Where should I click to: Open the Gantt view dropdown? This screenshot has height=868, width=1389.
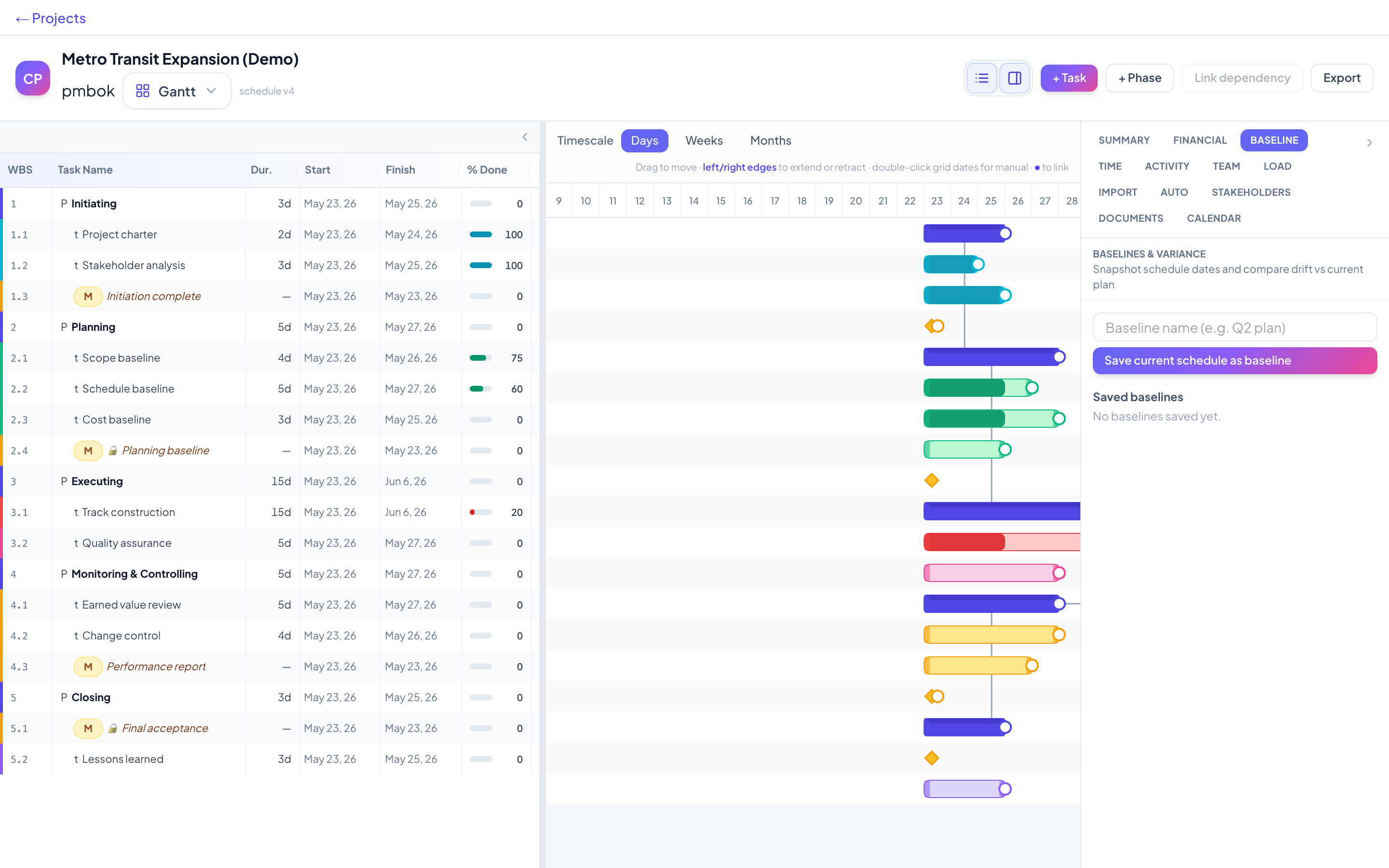click(177, 91)
